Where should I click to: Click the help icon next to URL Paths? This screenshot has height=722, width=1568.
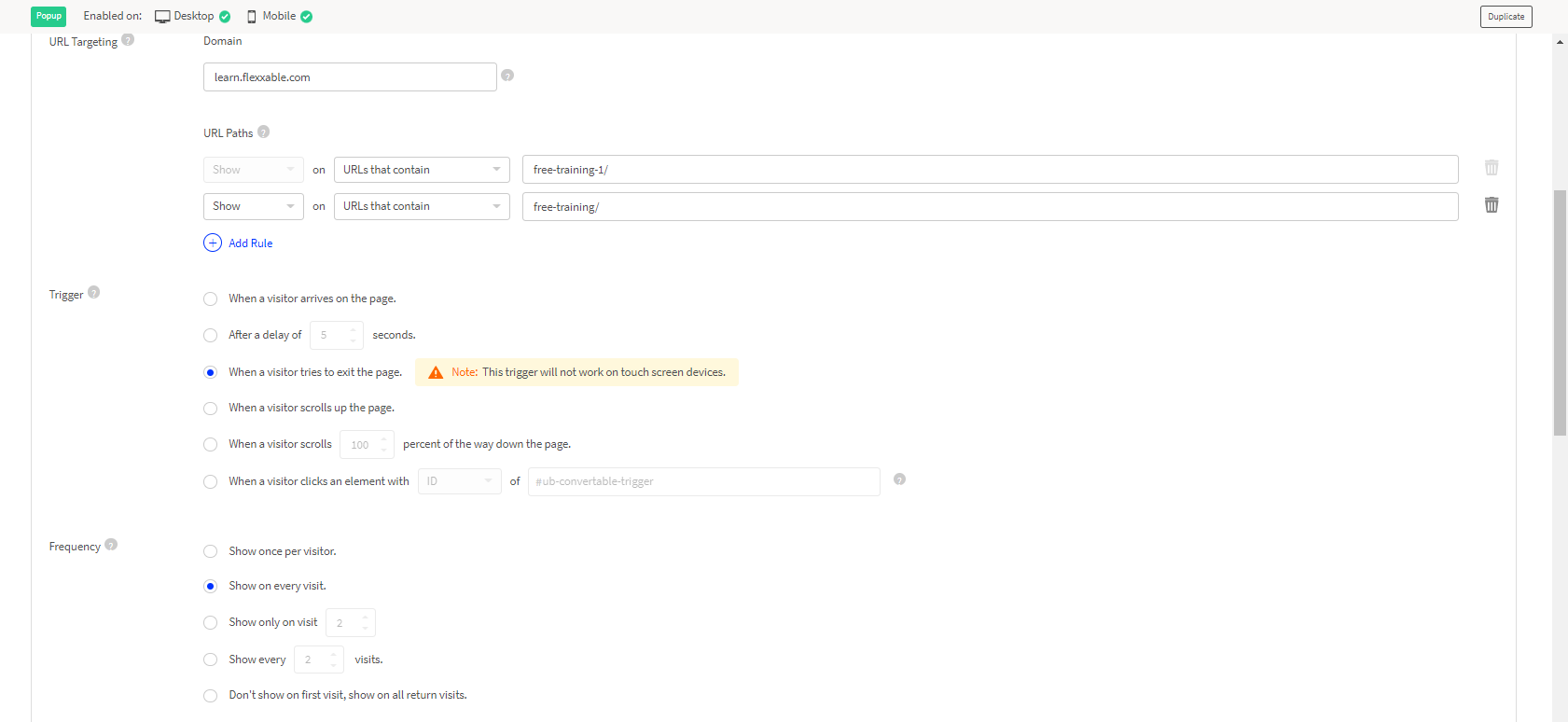pyautogui.click(x=264, y=132)
